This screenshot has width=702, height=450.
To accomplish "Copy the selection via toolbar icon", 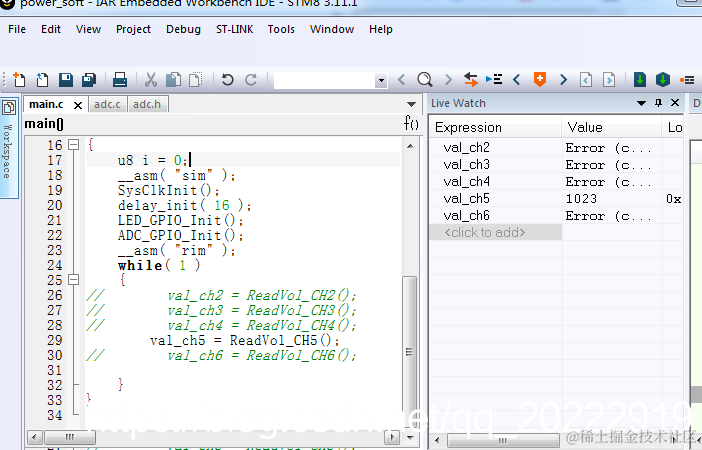I will pyautogui.click(x=173, y=80).
